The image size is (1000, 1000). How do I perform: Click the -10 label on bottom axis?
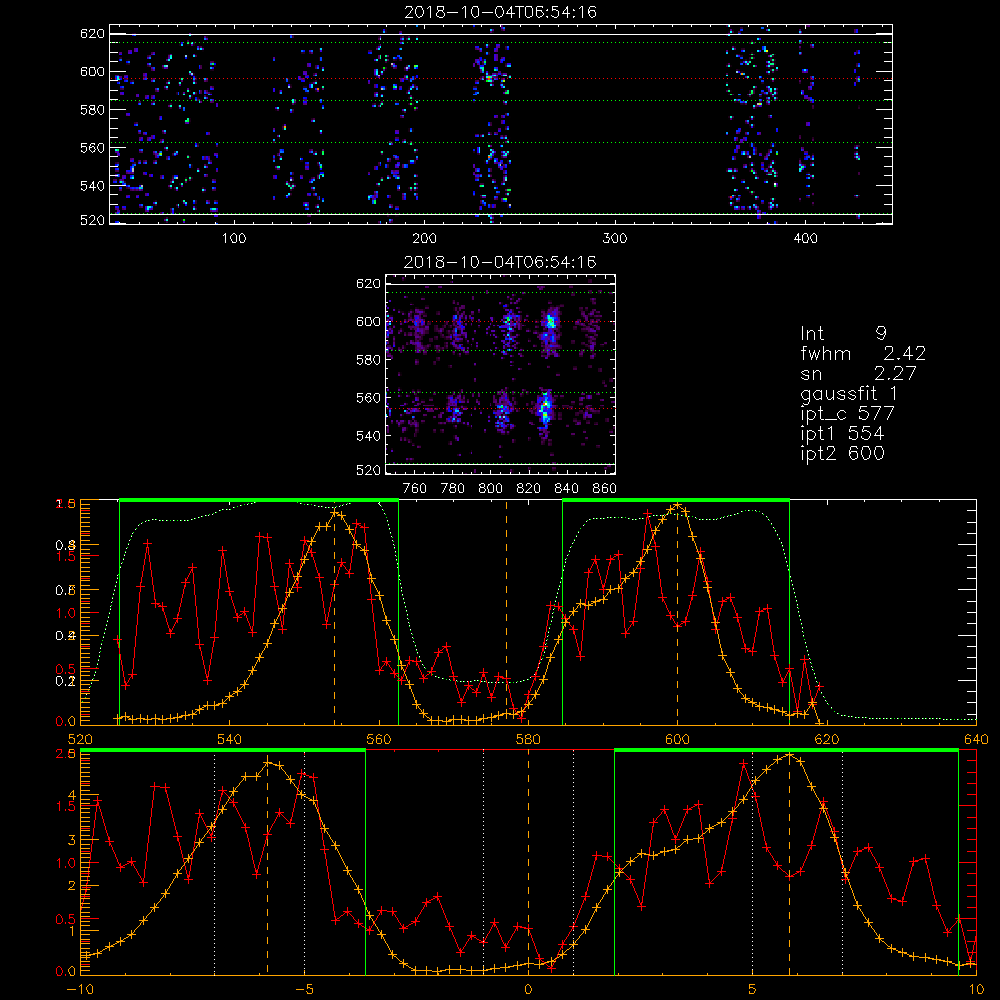click(80, 990)
